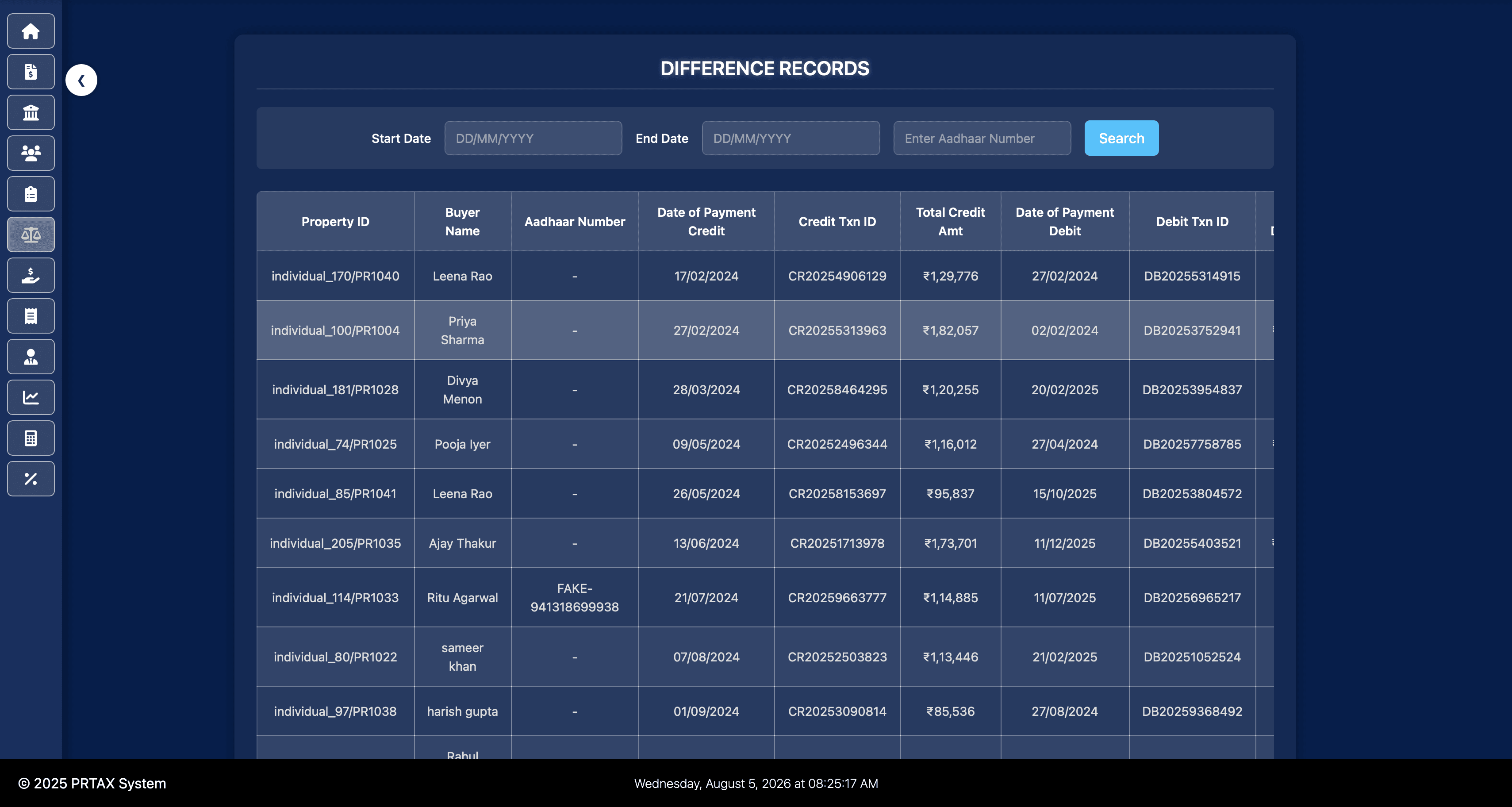Click the Aadhaar Number column header
Image resolution: width=1512 pixels, height=807 pixels.
coord(575,221)
